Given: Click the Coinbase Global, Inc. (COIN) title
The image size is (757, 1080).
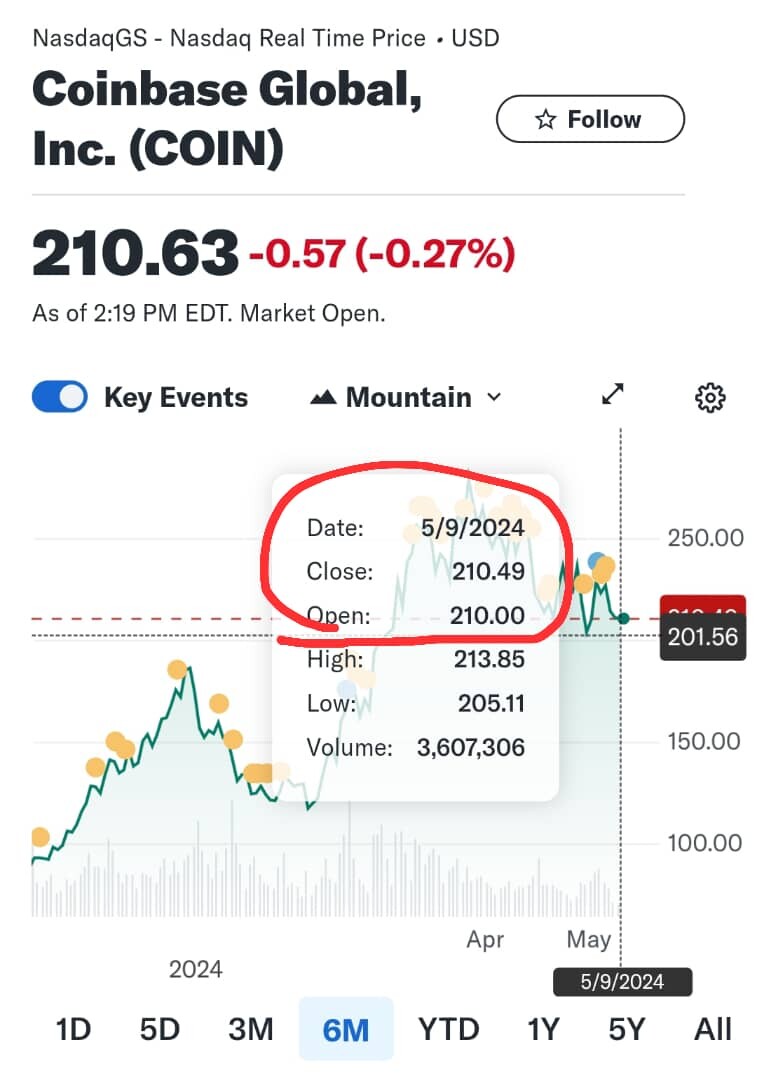Looking at the screenshot, I should pos(227,119).
